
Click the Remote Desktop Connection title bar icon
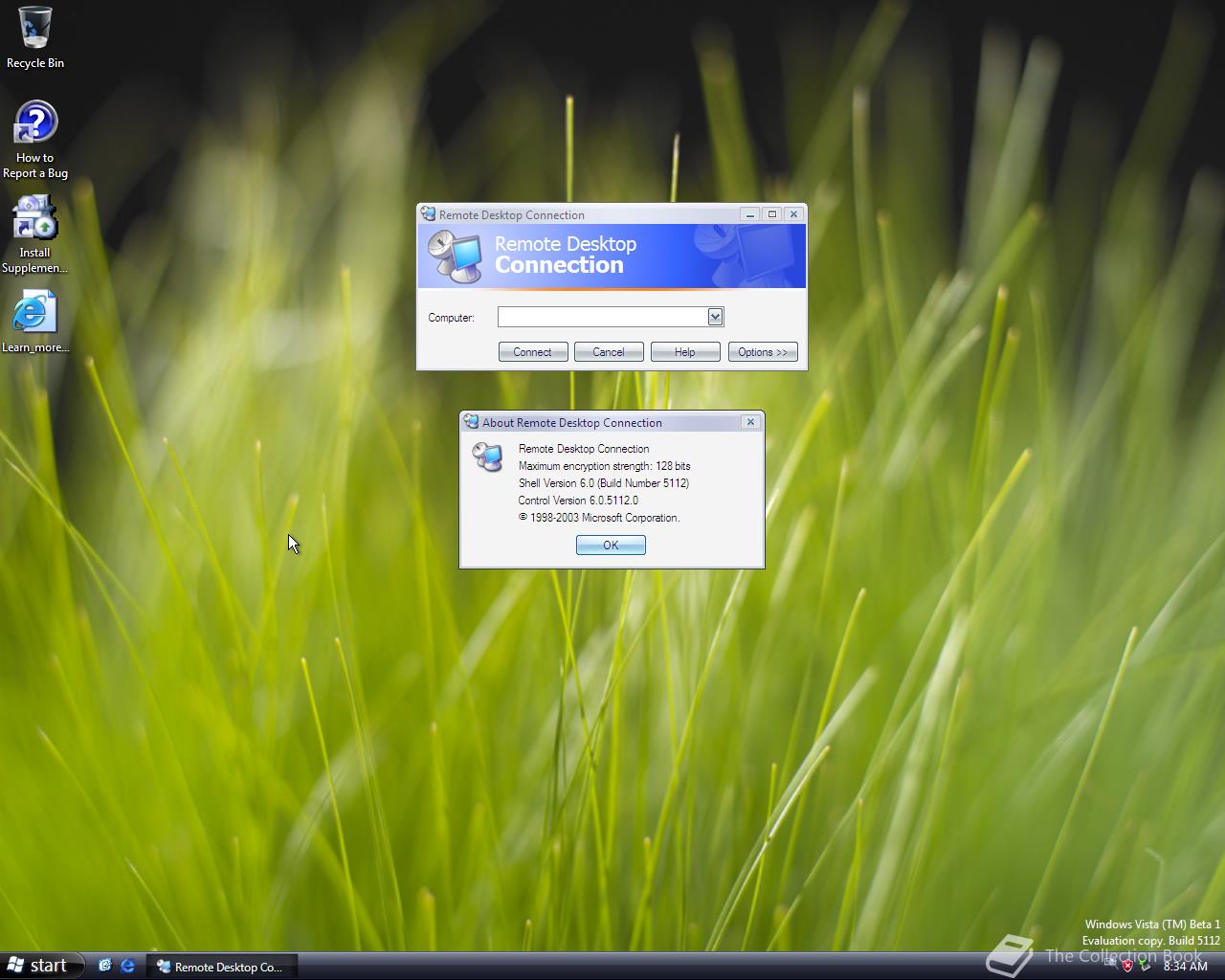tap(428, 214)
